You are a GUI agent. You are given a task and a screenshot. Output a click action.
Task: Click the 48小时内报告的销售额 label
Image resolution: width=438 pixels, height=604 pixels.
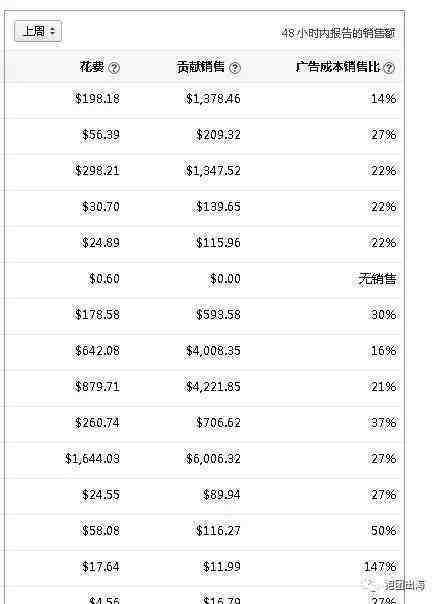click(338, 33)
